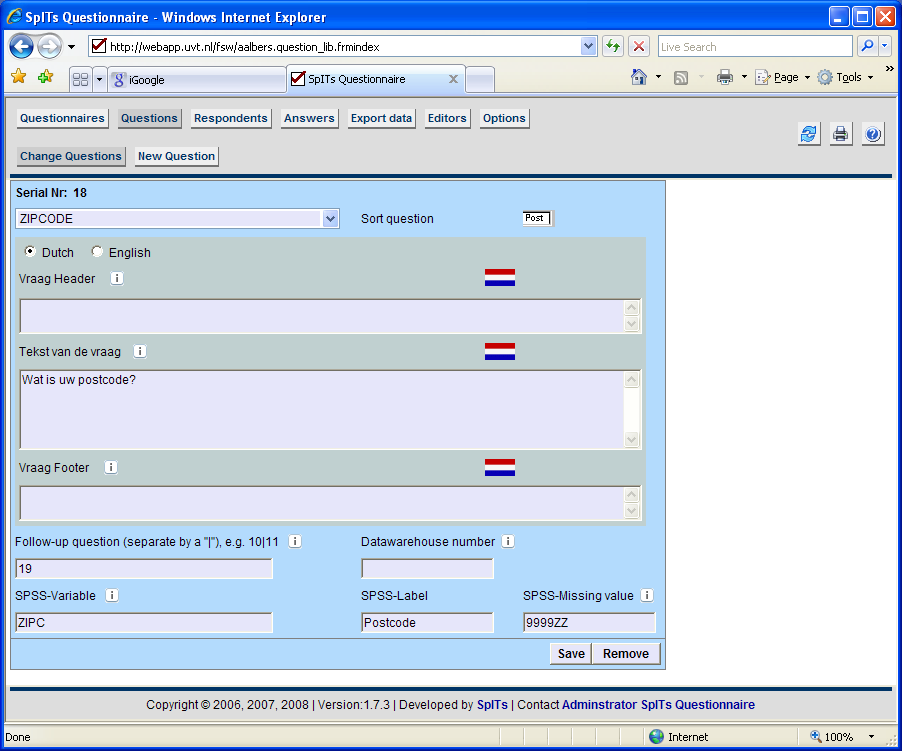
Task: Click the printer icon in the app header
Action: (841, 135)
